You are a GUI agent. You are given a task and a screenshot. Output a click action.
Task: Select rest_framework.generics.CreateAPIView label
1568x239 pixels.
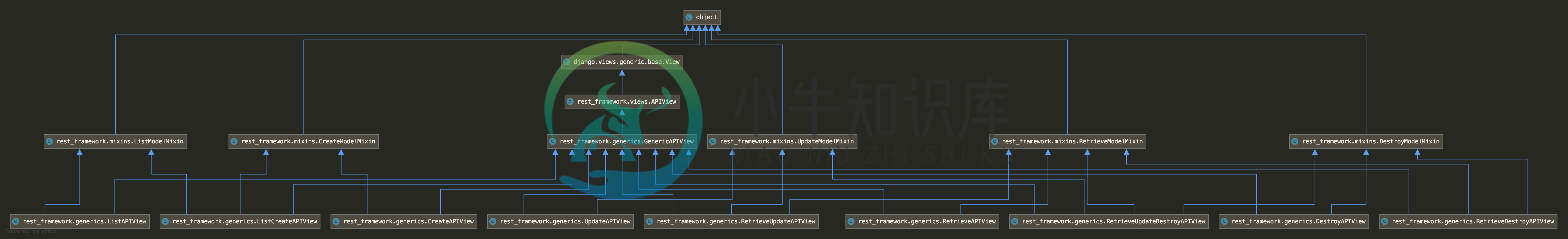(408, 222)
